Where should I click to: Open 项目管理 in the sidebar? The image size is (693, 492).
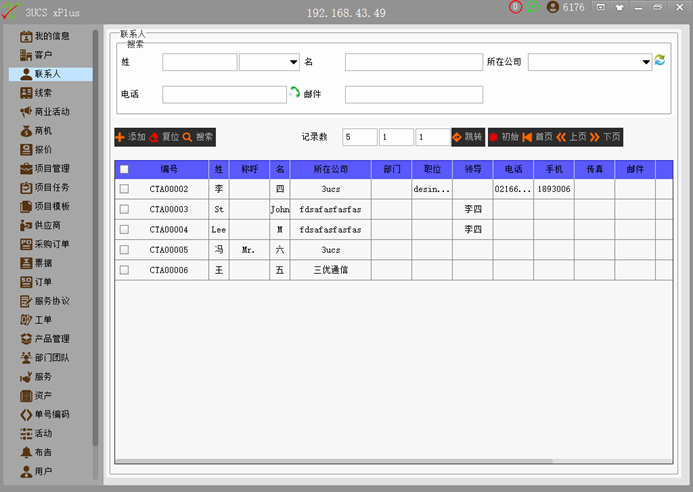point(45,168)
